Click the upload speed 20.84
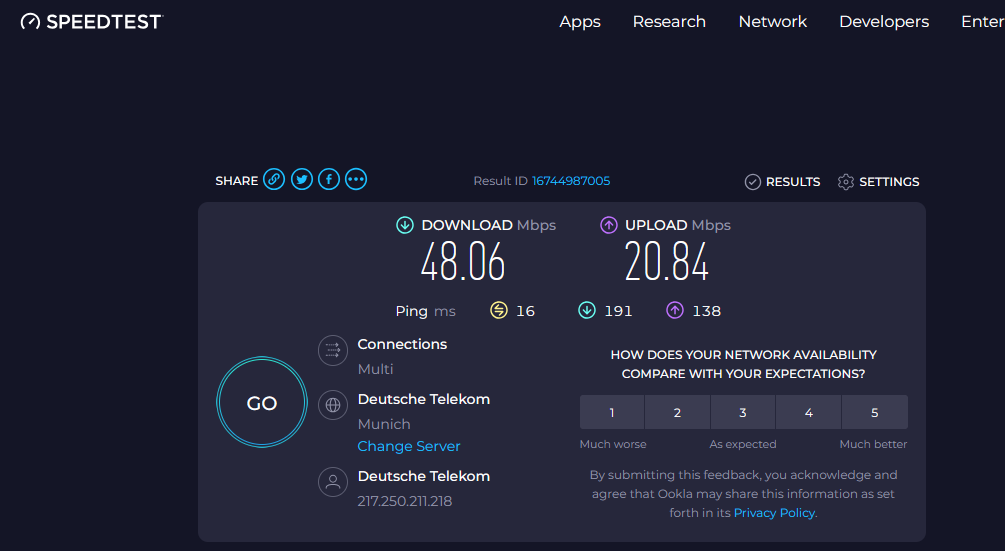This screenshot has width=1005, height=551. pyautogui.click(x=667, y=261)
